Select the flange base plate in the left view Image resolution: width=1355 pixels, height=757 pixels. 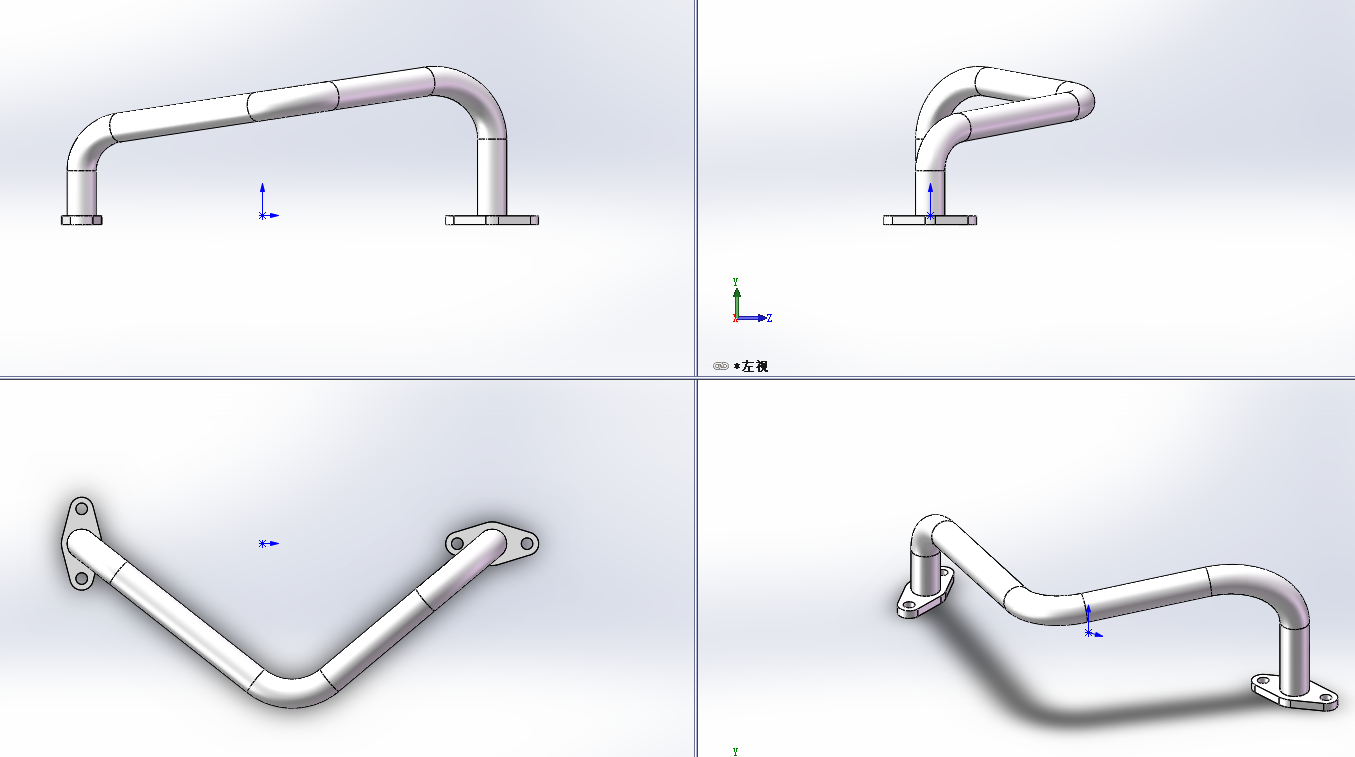click(x=930, y=220)
